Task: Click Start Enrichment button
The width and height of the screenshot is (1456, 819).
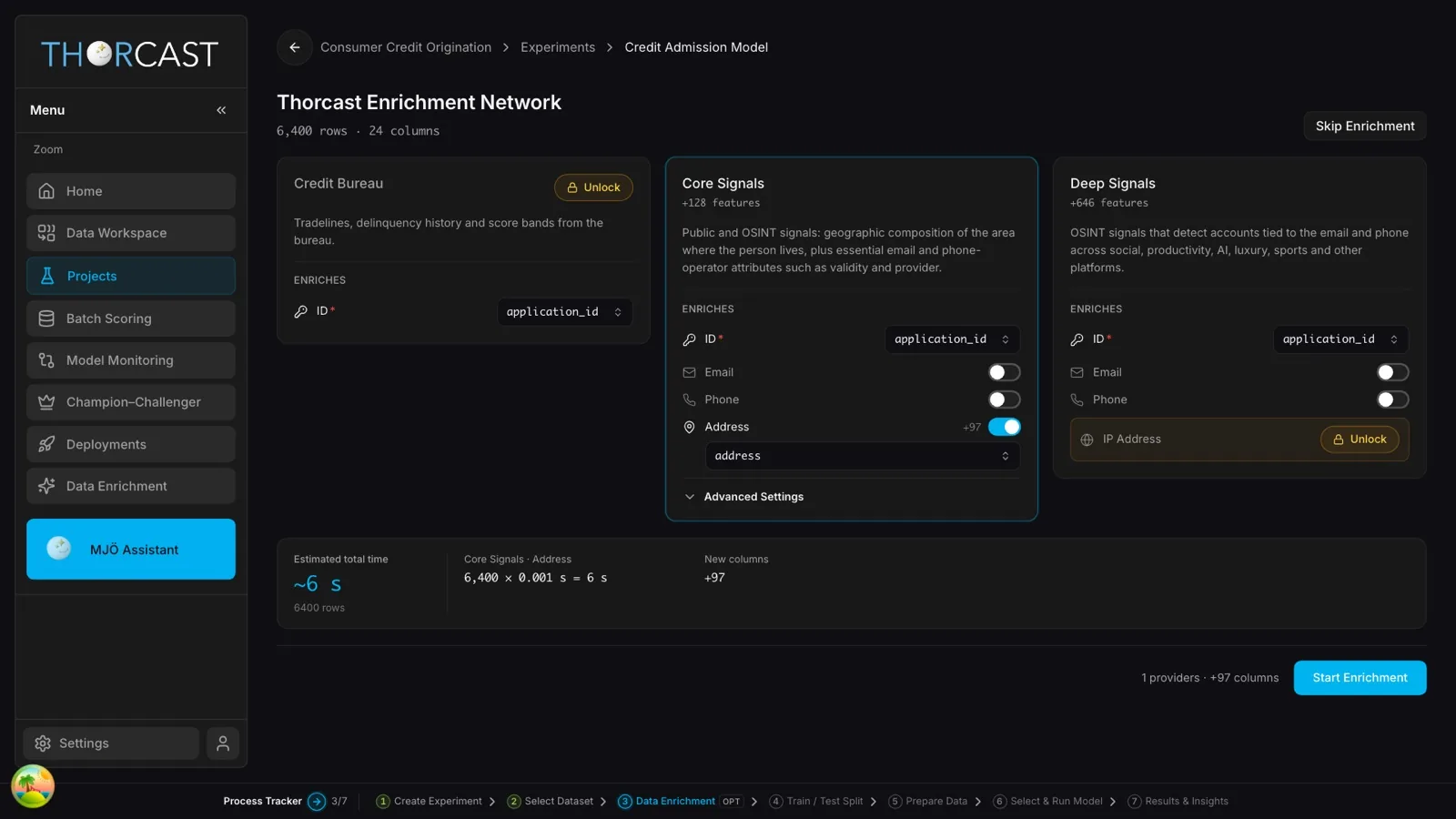Action: 1360,678
